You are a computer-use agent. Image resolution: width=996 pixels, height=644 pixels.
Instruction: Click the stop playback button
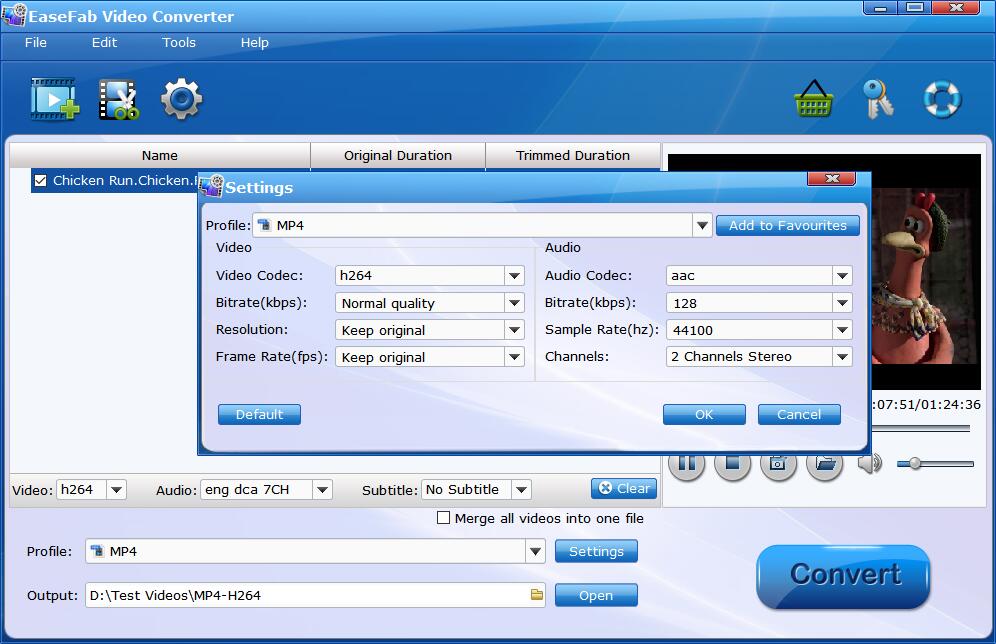[x=732, y=464]
